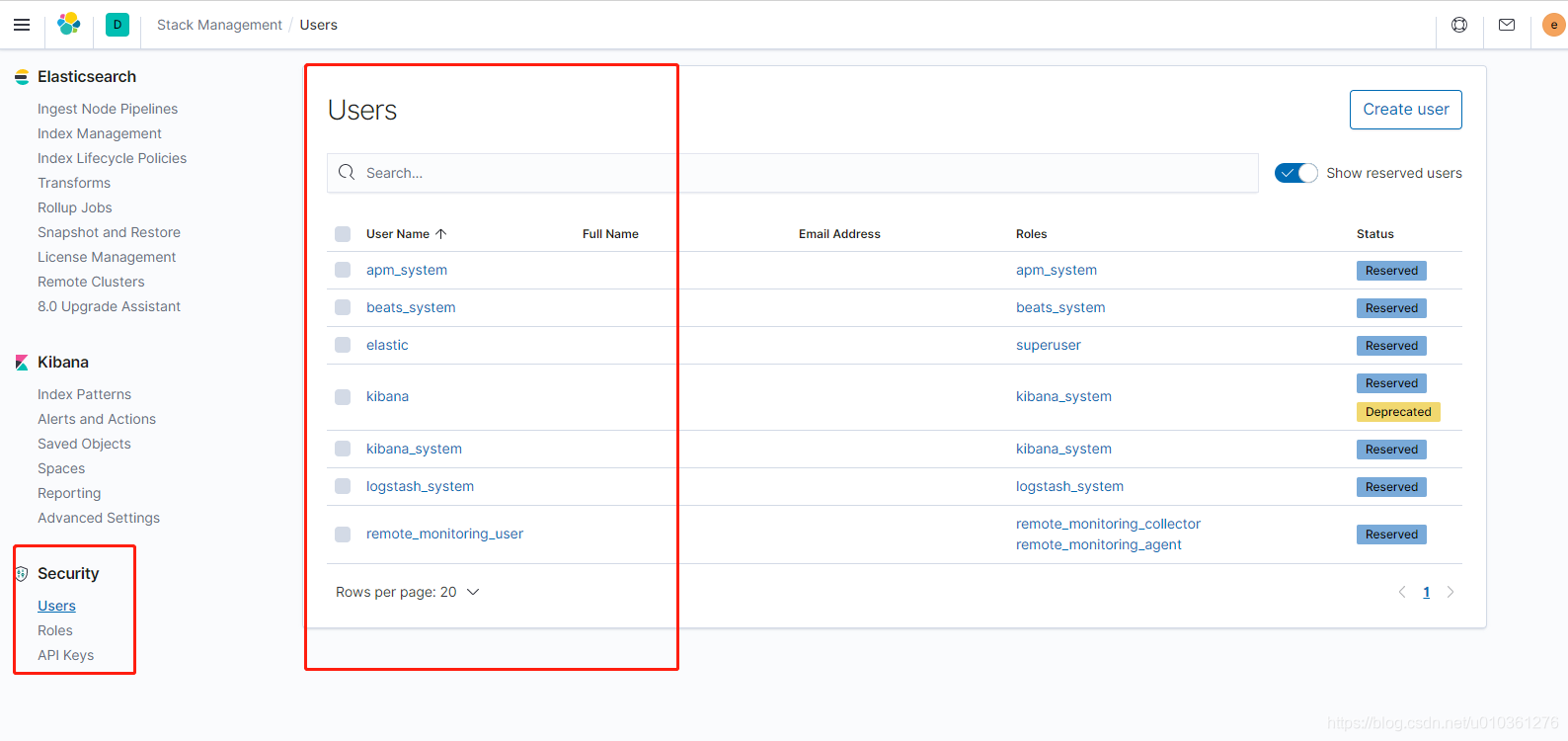Open the remote_monitoring_user link
The image size is (1568, 741).
coord(444,534)
